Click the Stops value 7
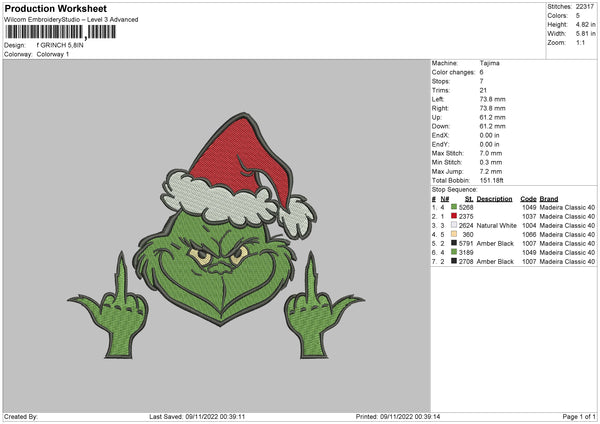Viewport: 600px width, 424px height. coord(481,81)
